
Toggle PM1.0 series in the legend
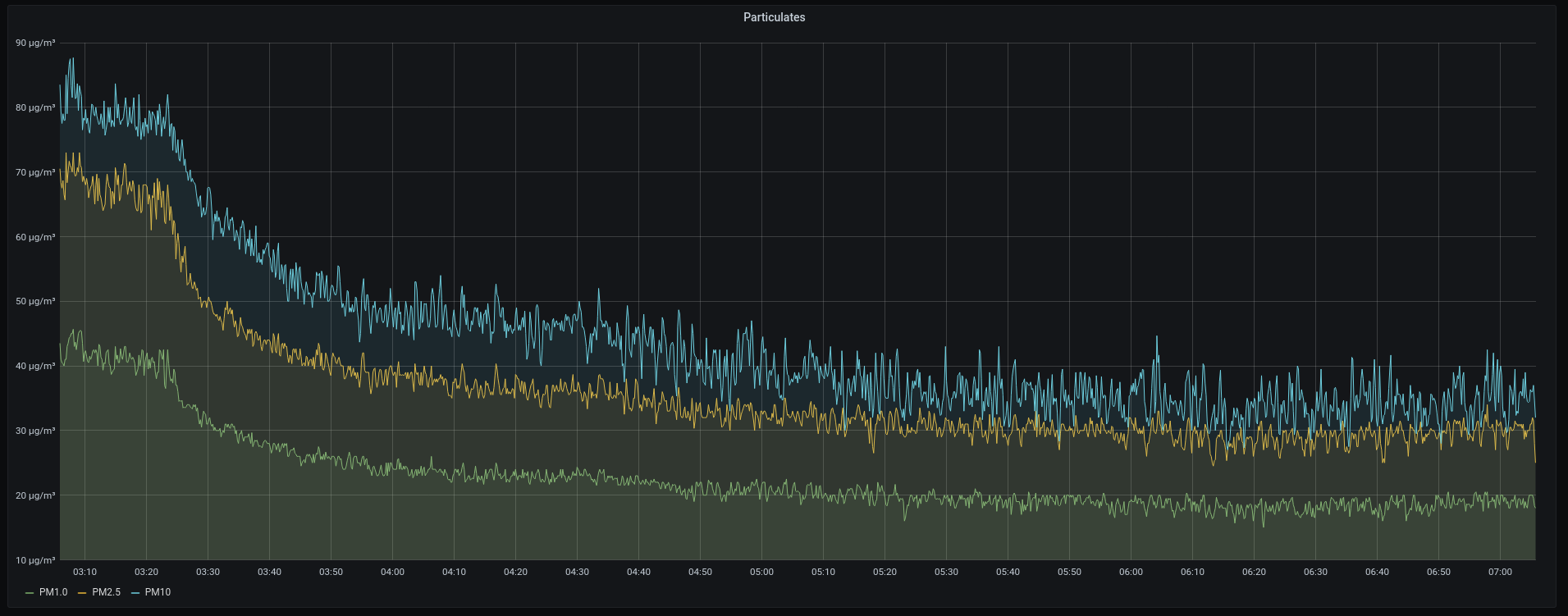(x=53, y=592)
